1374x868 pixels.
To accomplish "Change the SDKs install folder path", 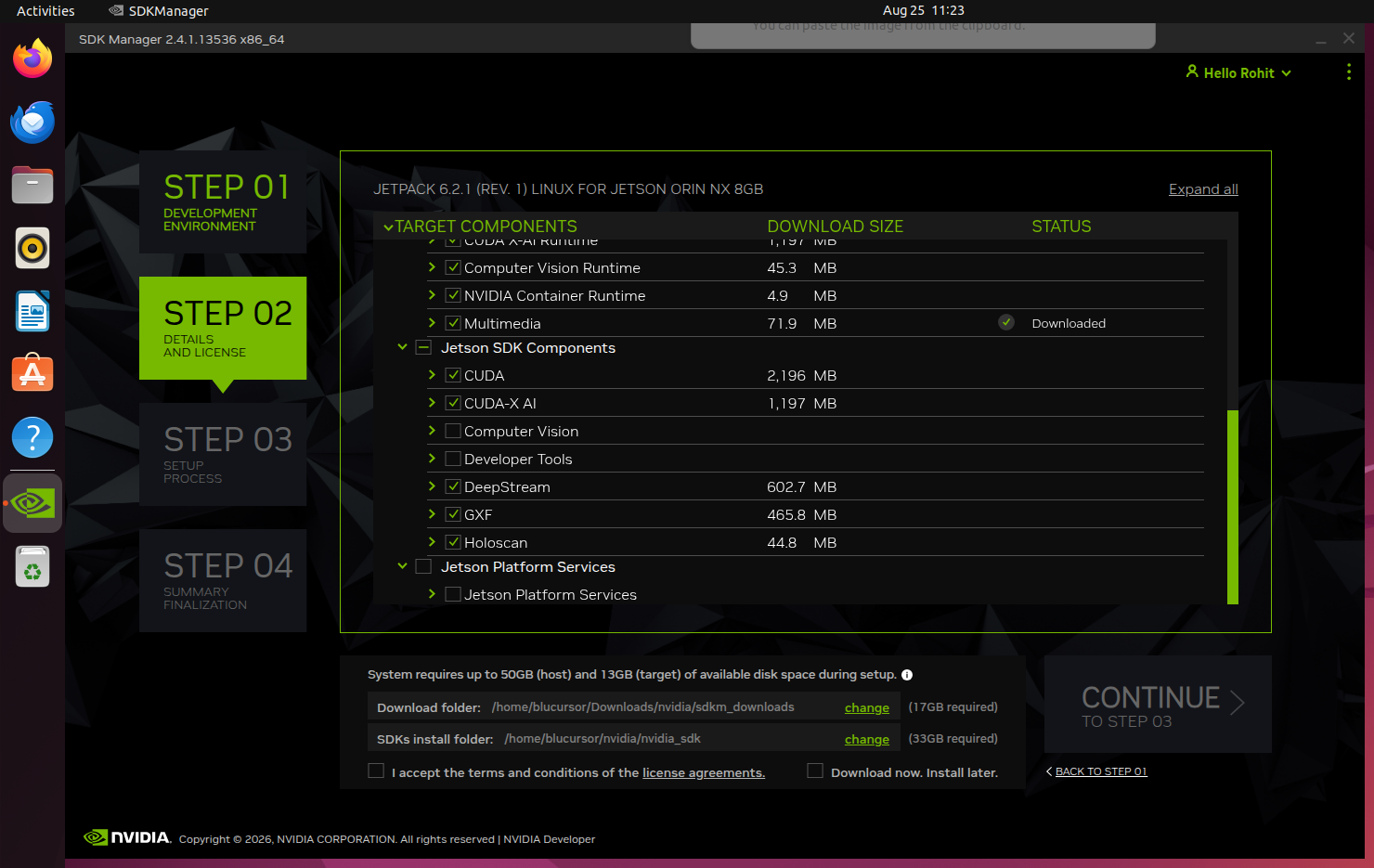I will (x=867, y=739).
